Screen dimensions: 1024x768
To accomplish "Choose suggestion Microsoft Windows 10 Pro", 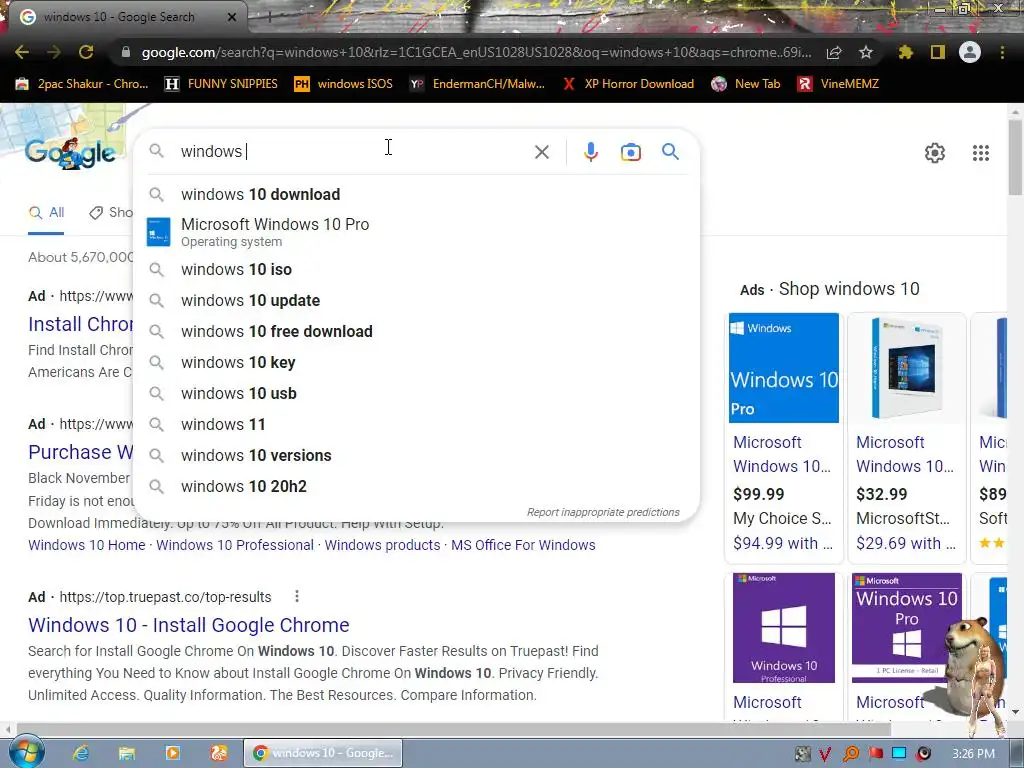I will tap(416, 232).
